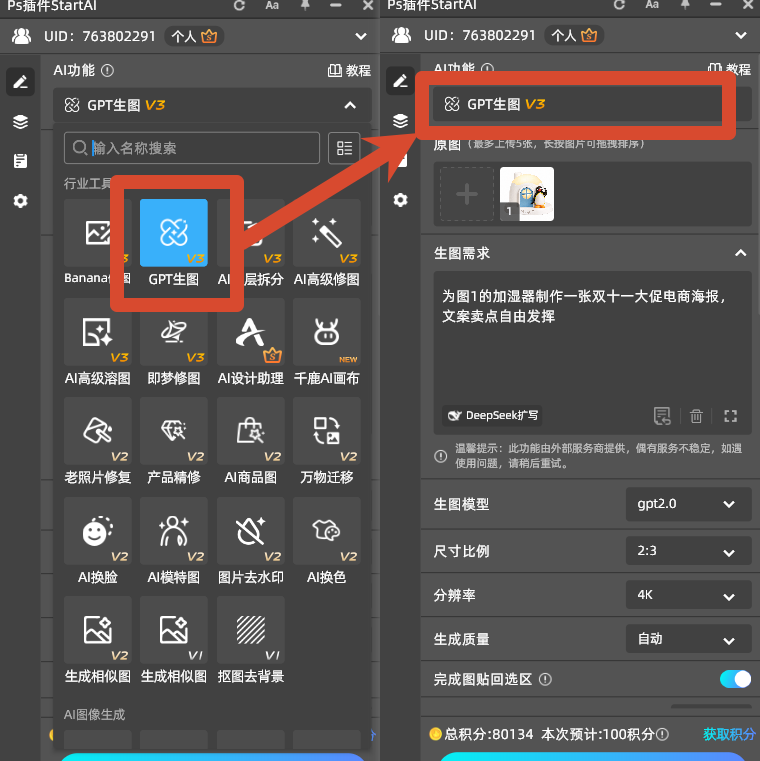
Task: Pin the left StartAI panel
Action: click(305, 5)
